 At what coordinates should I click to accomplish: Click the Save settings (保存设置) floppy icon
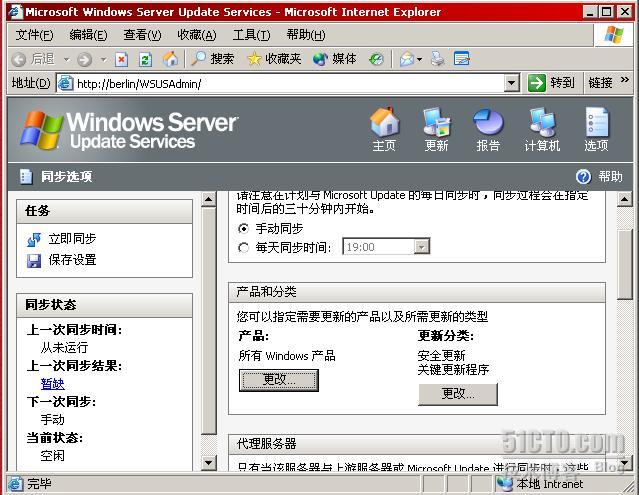34,261
